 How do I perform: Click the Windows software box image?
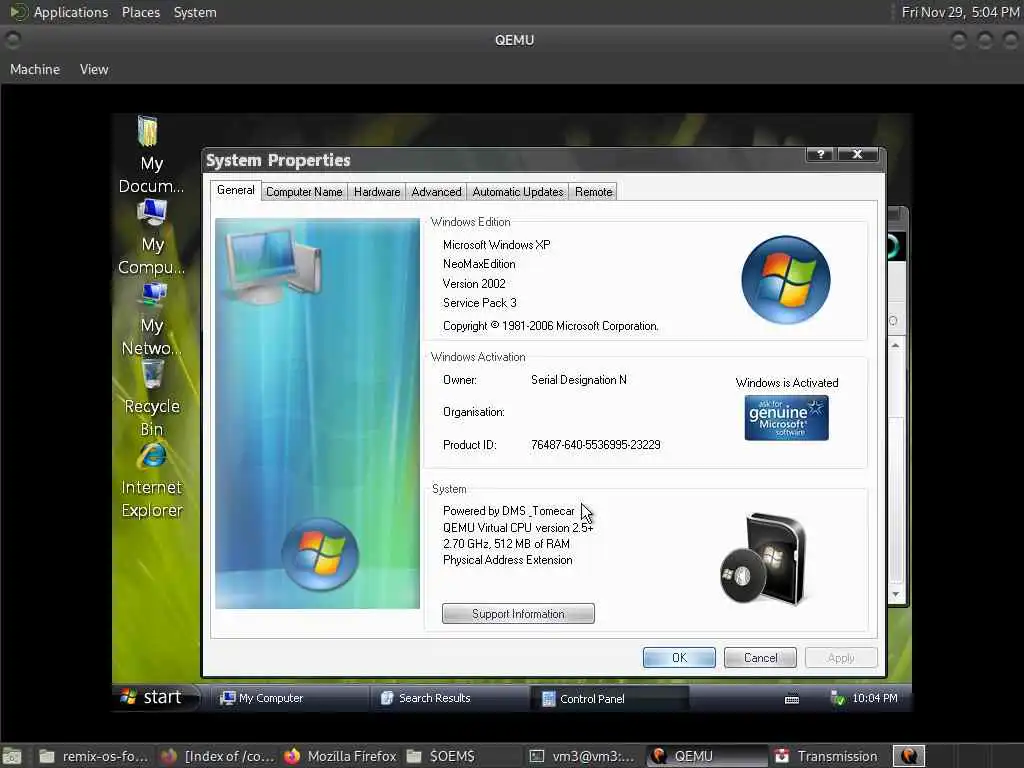763,559
